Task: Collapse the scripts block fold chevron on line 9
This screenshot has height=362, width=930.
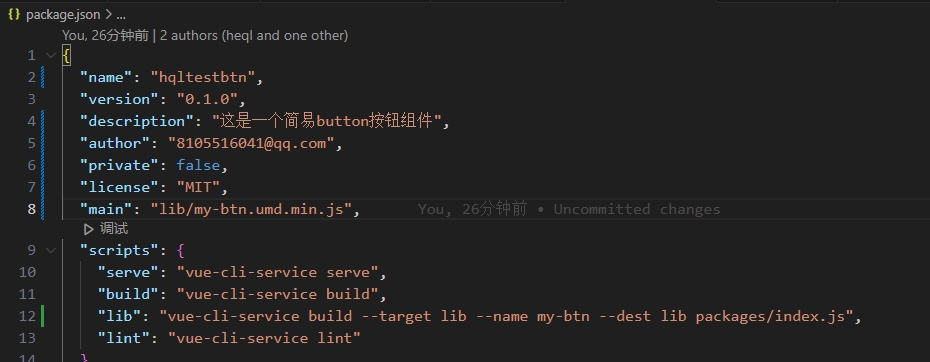Action: pos(50,250)
